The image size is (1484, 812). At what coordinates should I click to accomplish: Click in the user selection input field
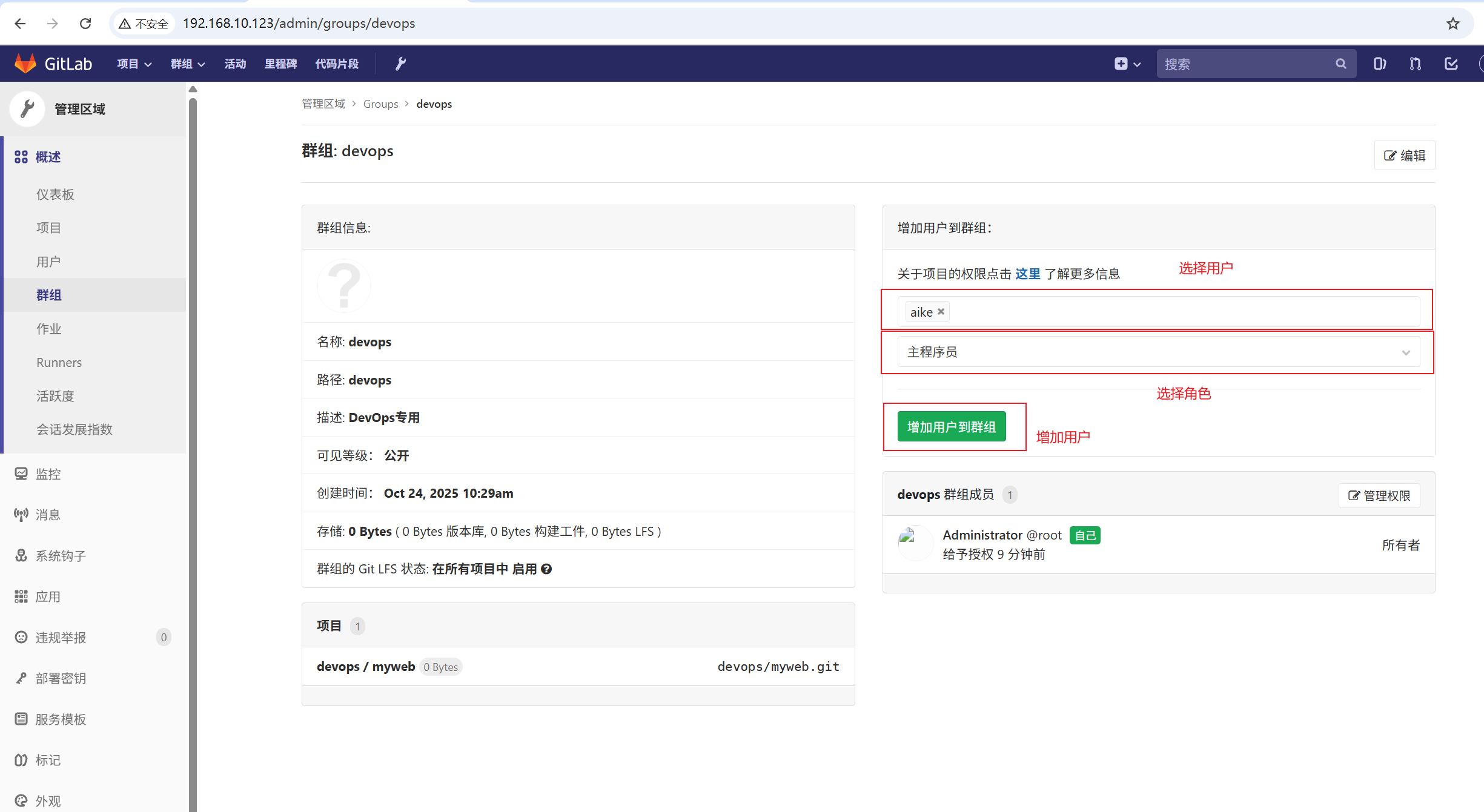(x=1181, y=312)
